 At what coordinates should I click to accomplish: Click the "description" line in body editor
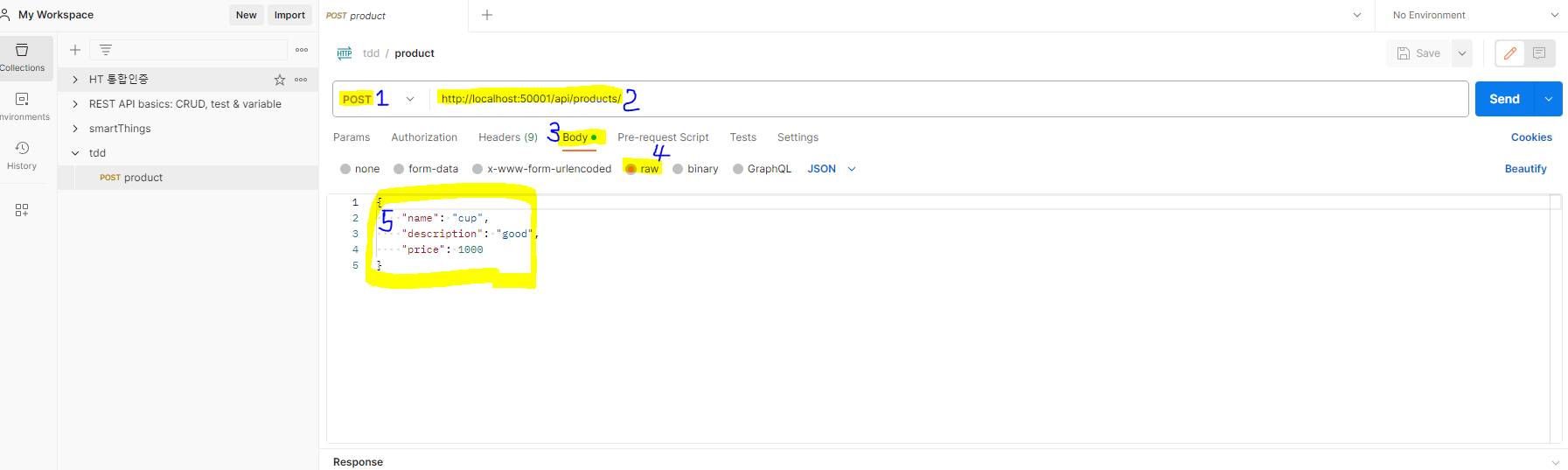470,234
